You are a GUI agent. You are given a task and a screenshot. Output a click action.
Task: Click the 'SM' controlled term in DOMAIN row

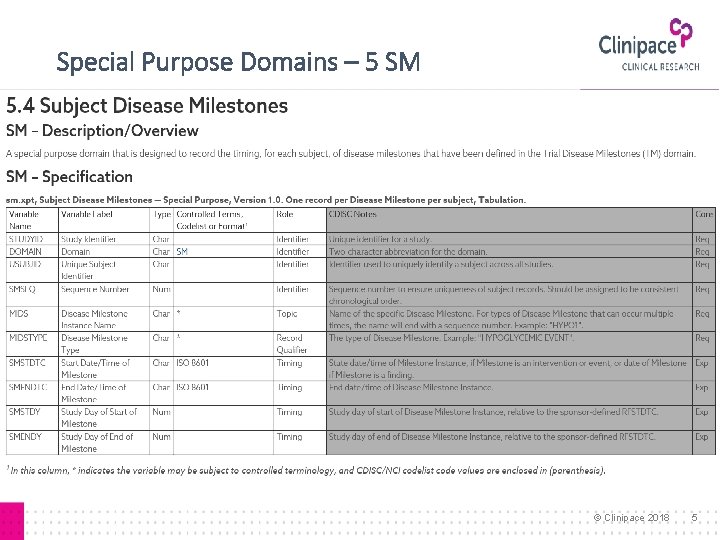click(182, 251)
